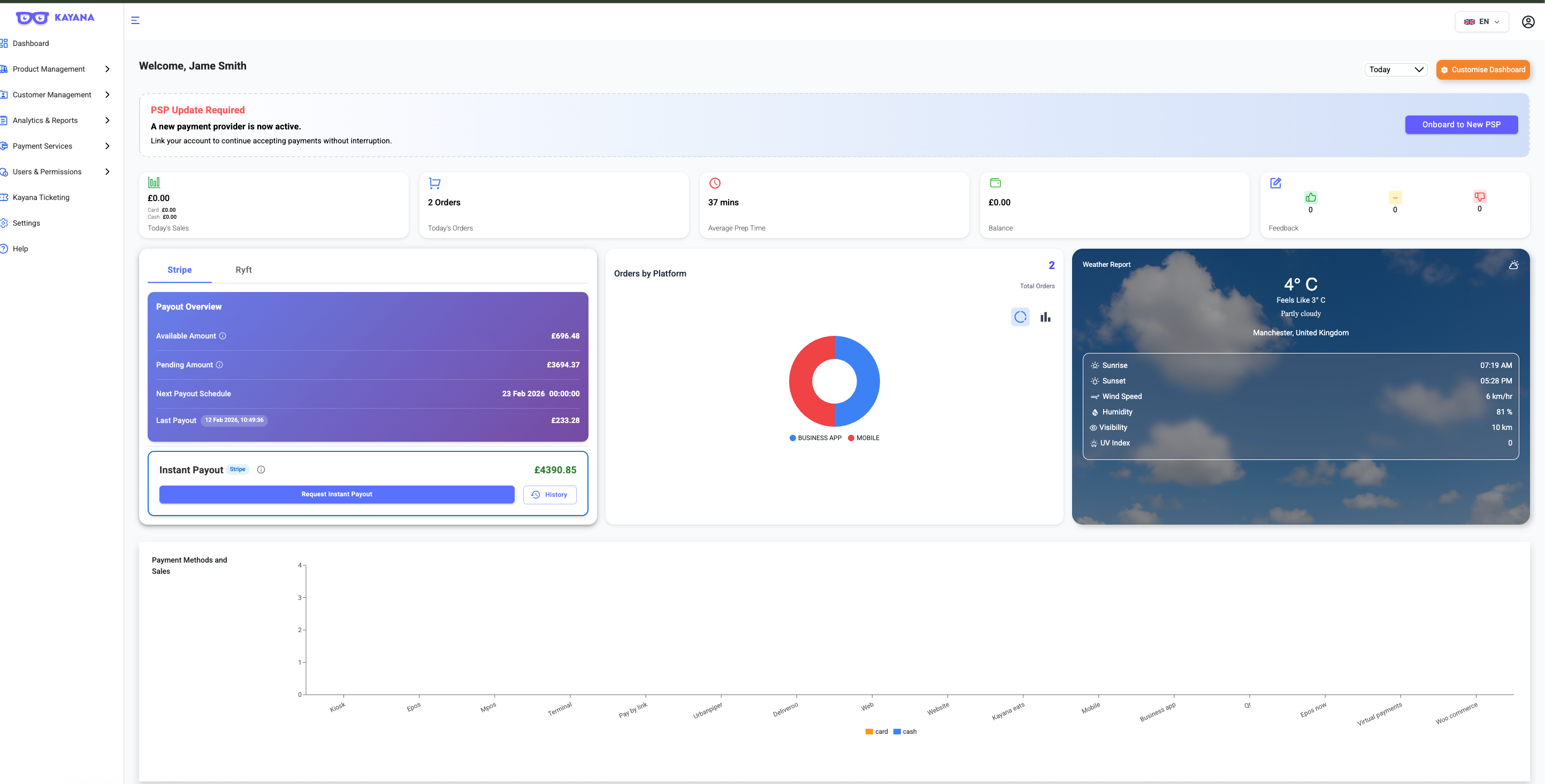Click the Kayana glasses logo
1545x784 pixels.
point(33,18)
